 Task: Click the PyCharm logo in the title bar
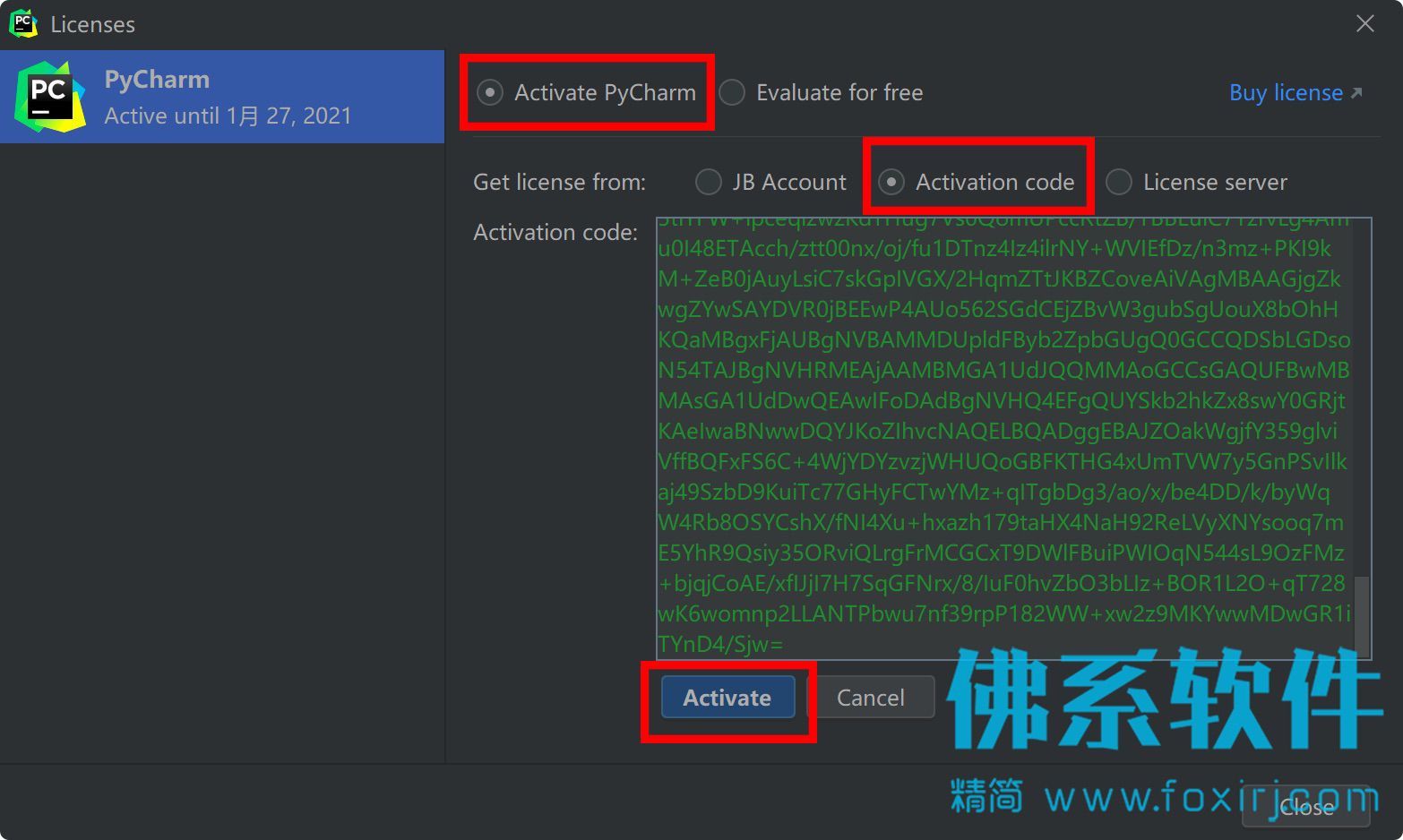[22, 23]
